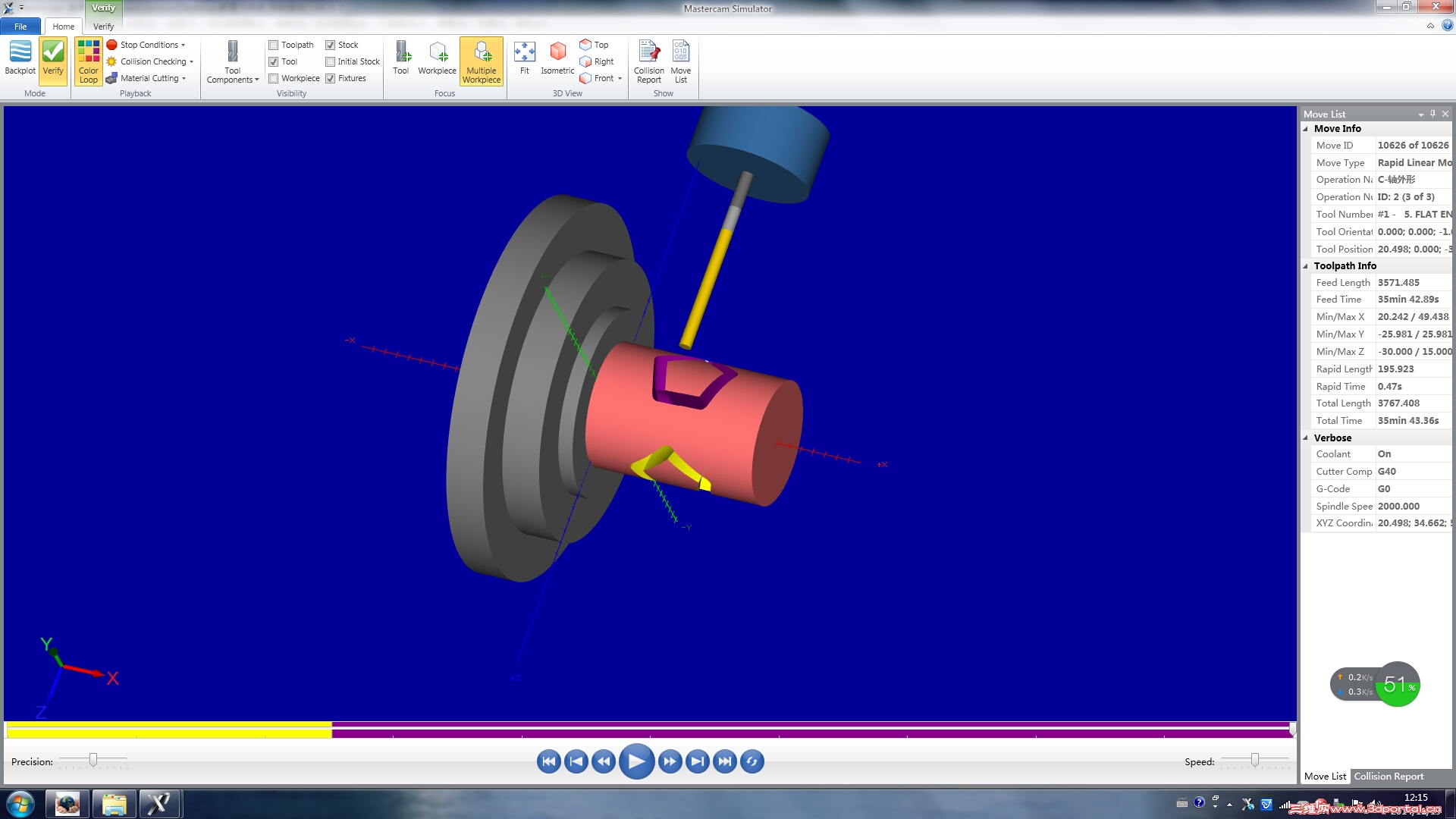This screenshot has height=819, width=1456.
Task: Toggle the Move List ribbon icon
Action: (x=680, y=61)
